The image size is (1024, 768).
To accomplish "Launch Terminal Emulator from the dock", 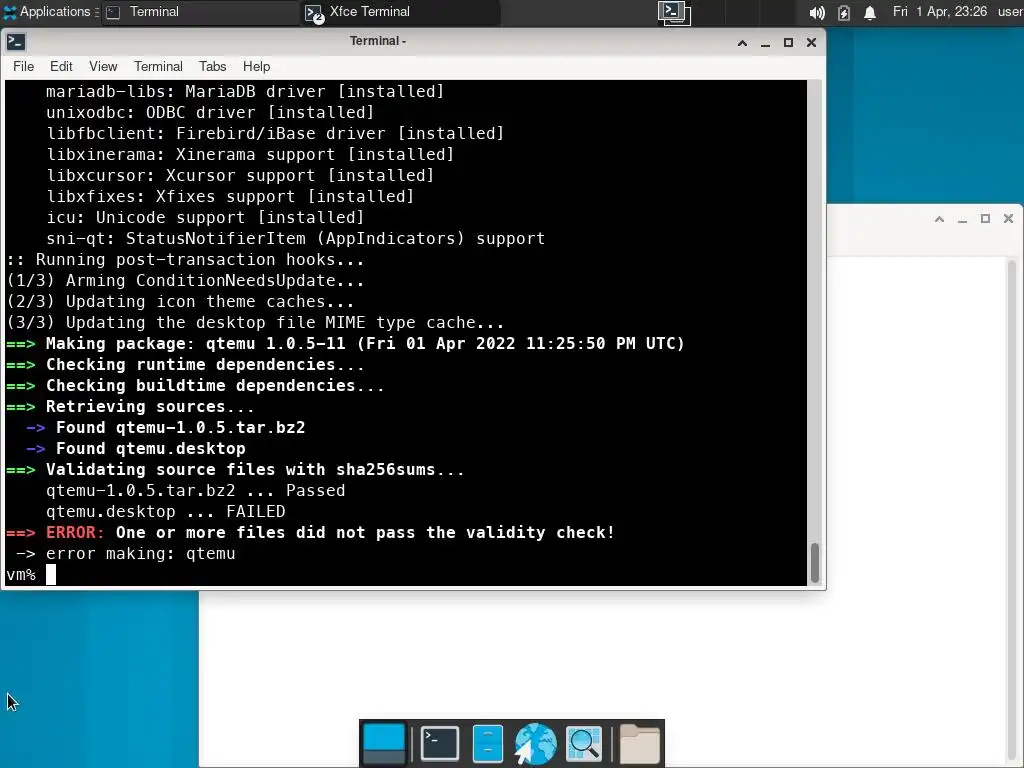I will [x=440, y=743].
